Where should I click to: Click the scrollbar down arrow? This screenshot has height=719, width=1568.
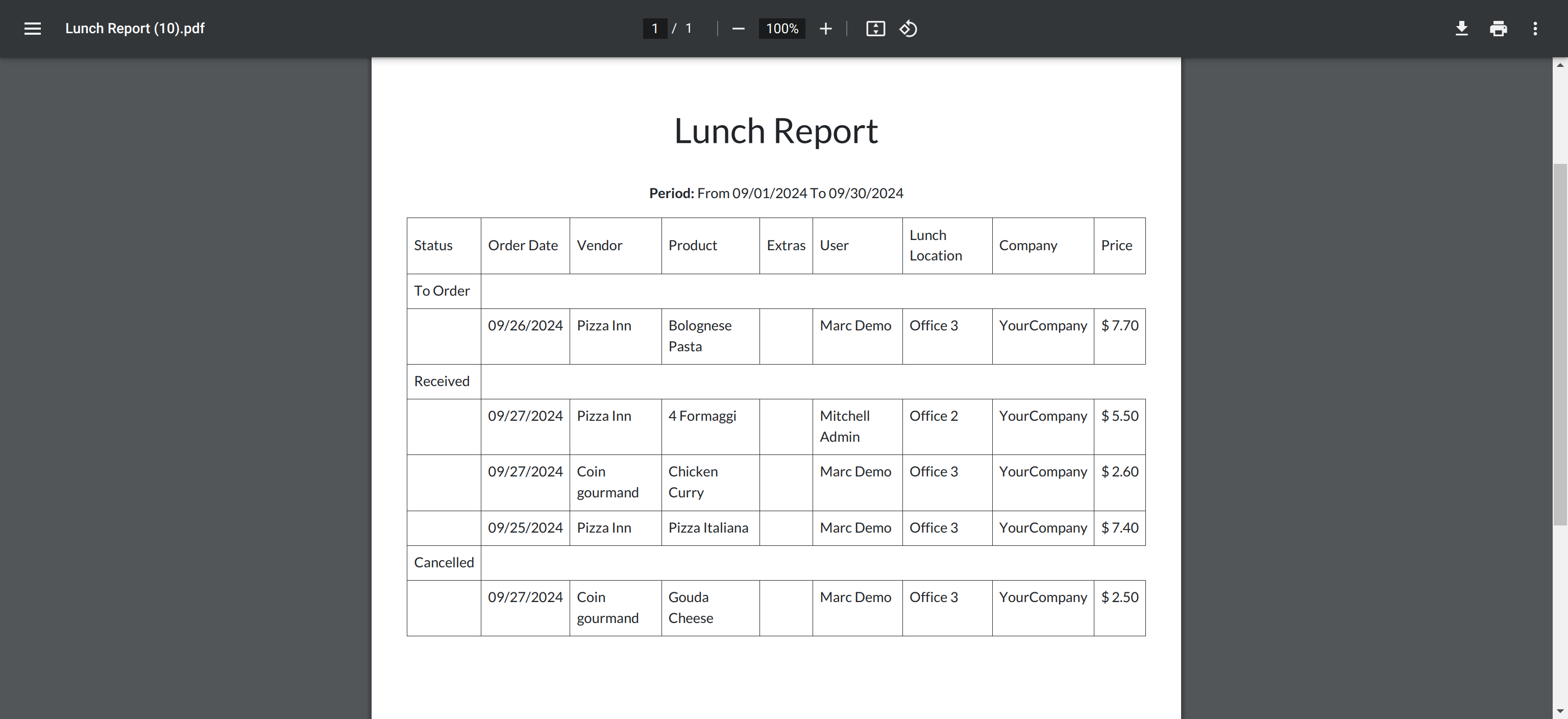point(1559,710)
